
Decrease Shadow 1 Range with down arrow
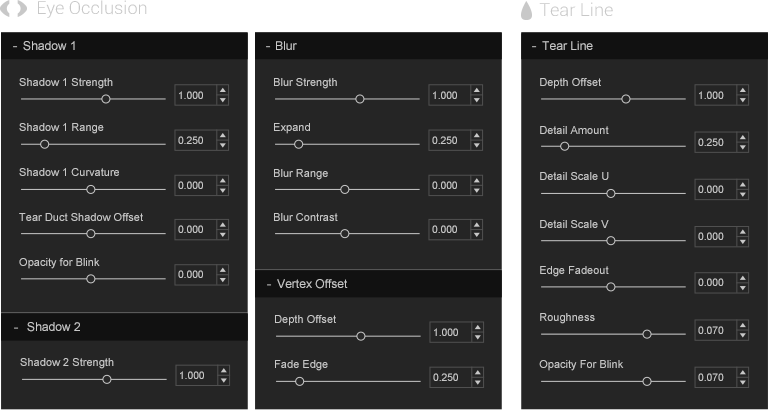click(x=222, y=145)
